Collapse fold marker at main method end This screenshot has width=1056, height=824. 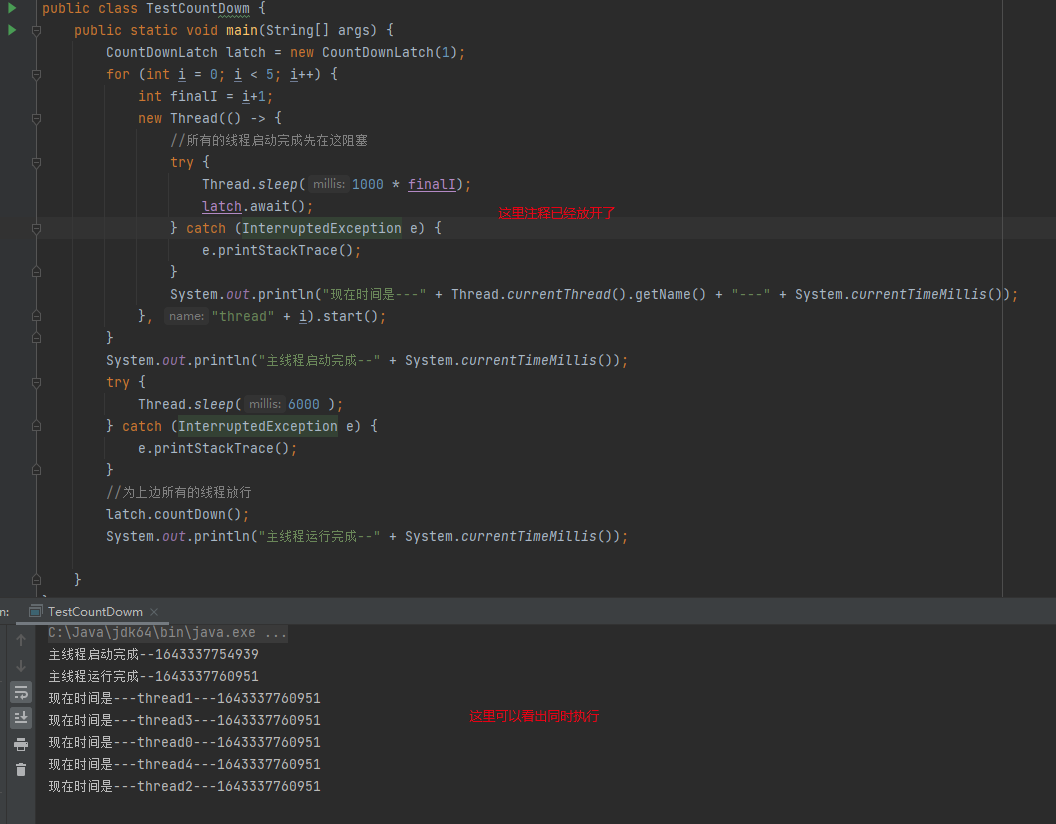36,579
